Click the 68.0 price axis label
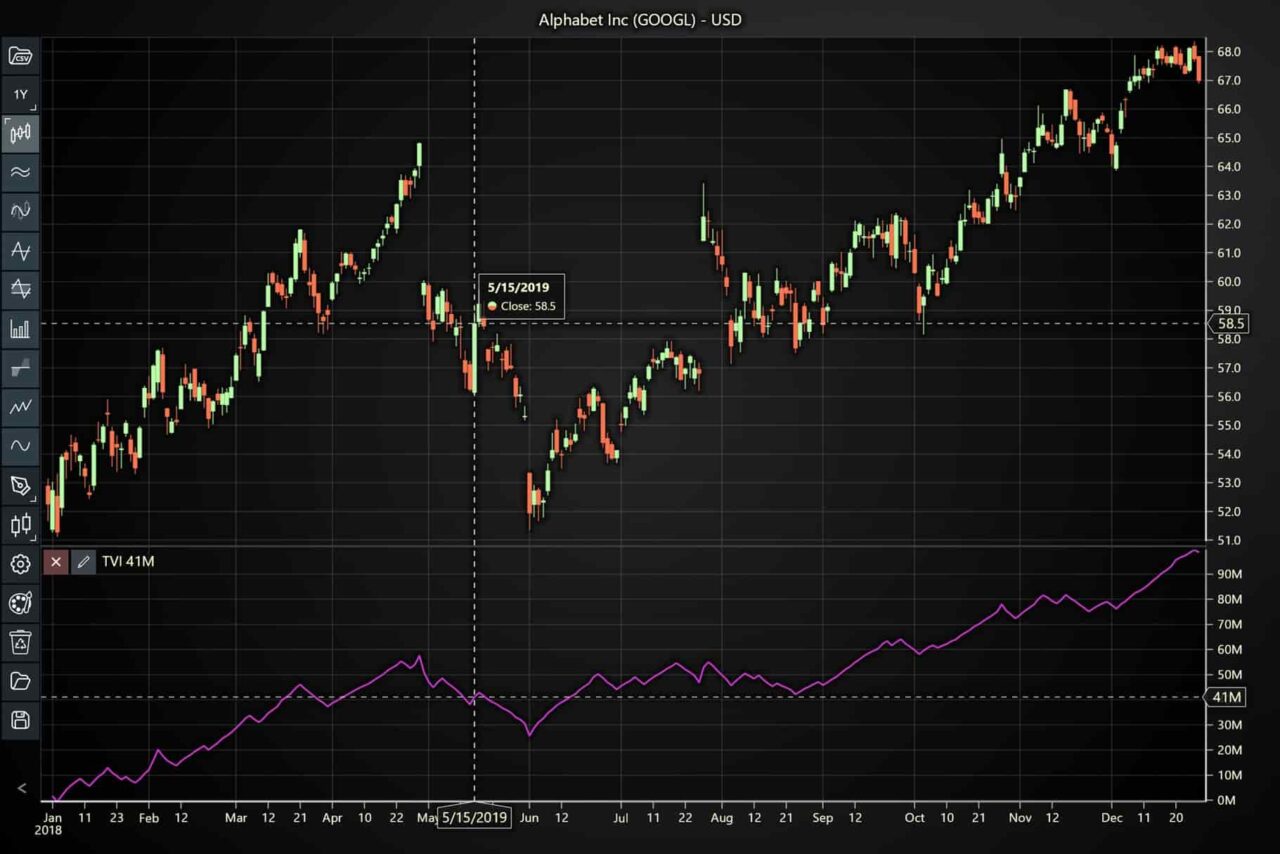 click(1229, 51)
